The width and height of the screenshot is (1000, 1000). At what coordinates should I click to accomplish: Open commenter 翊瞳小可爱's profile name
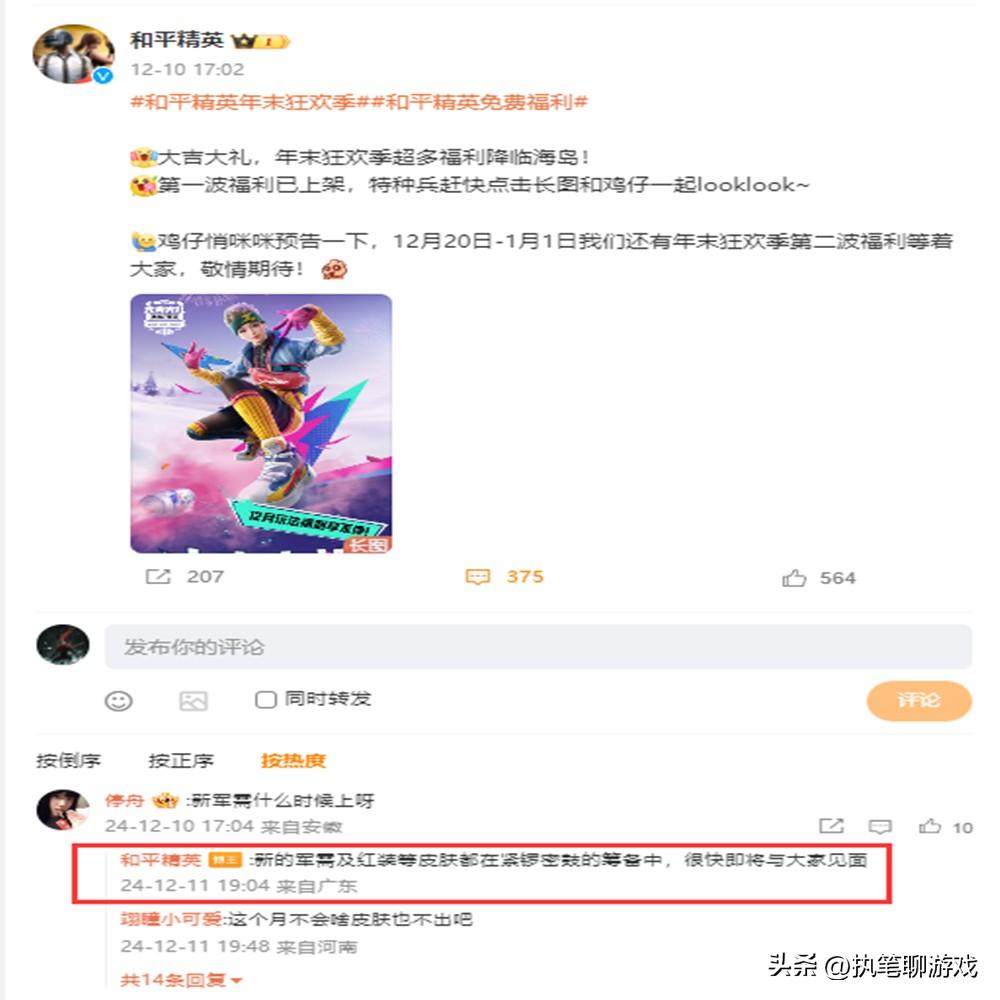pyautogui.click(x=172, y=919)
